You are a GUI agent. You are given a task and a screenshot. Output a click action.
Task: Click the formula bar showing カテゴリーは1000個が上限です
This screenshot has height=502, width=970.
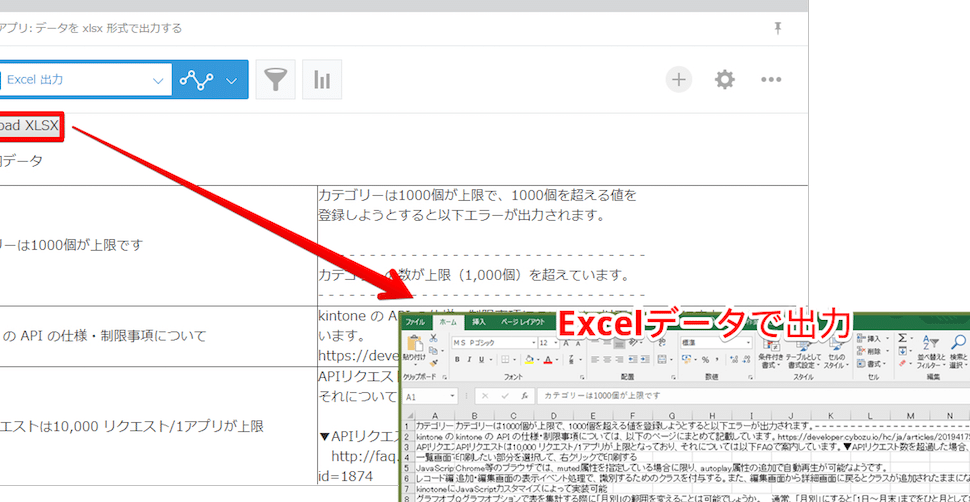point(752,396)
